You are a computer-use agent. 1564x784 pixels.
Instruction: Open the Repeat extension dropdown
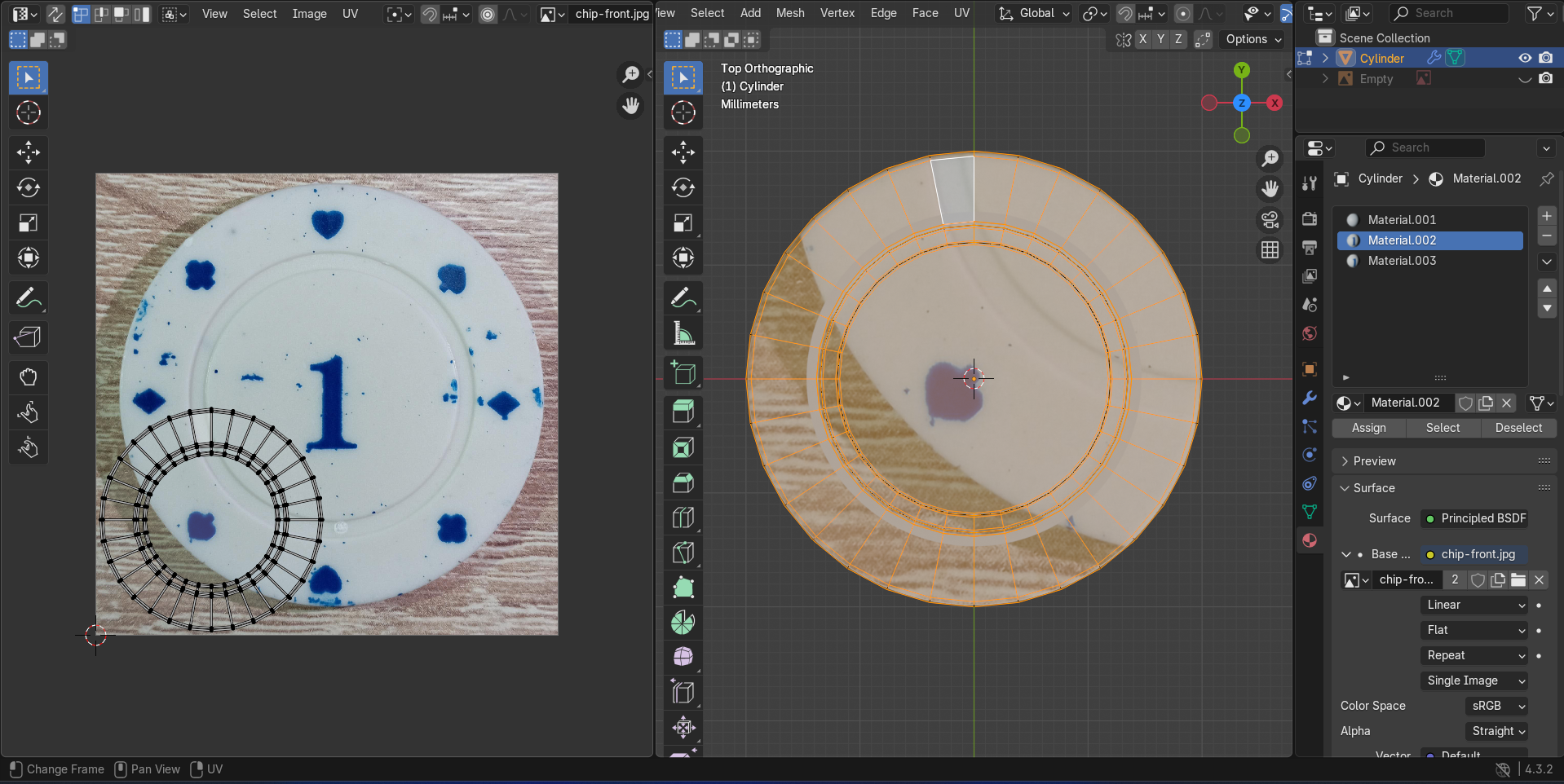1475,655
